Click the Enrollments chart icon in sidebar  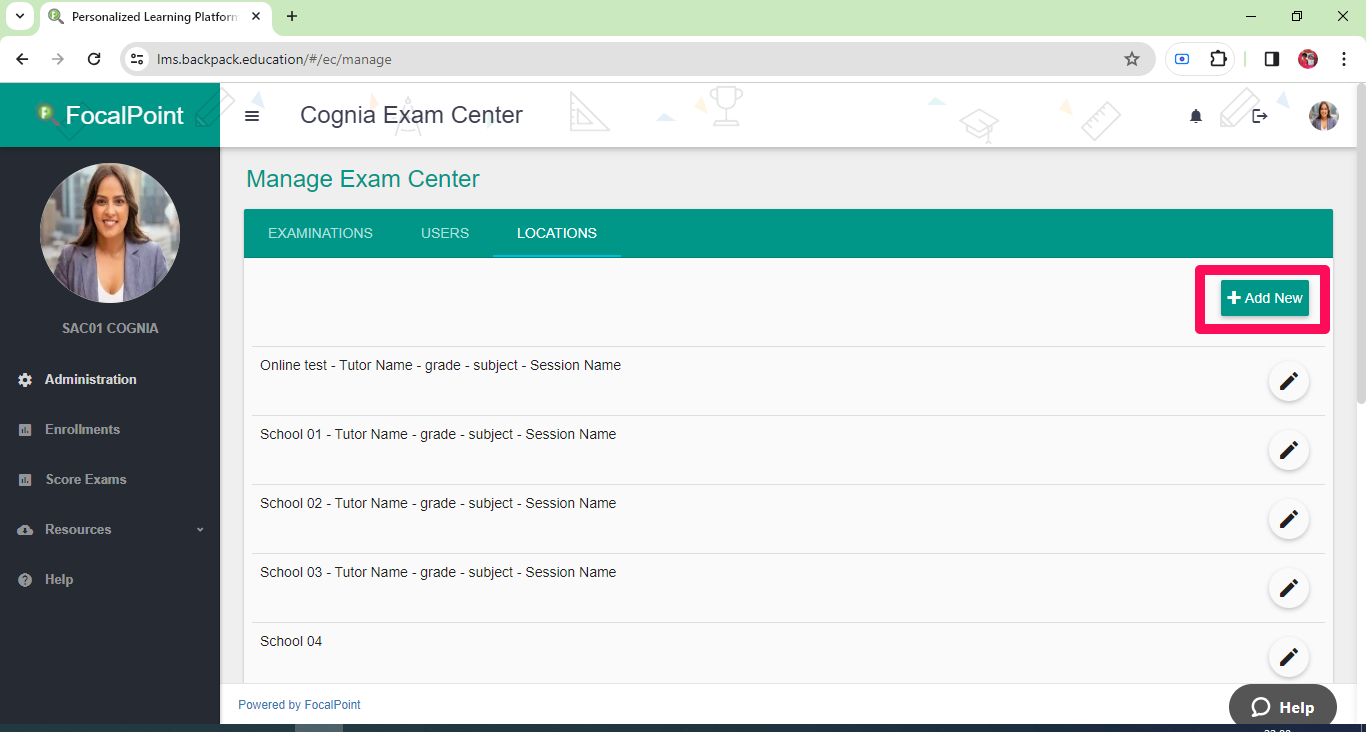click(x=25, y=430)
